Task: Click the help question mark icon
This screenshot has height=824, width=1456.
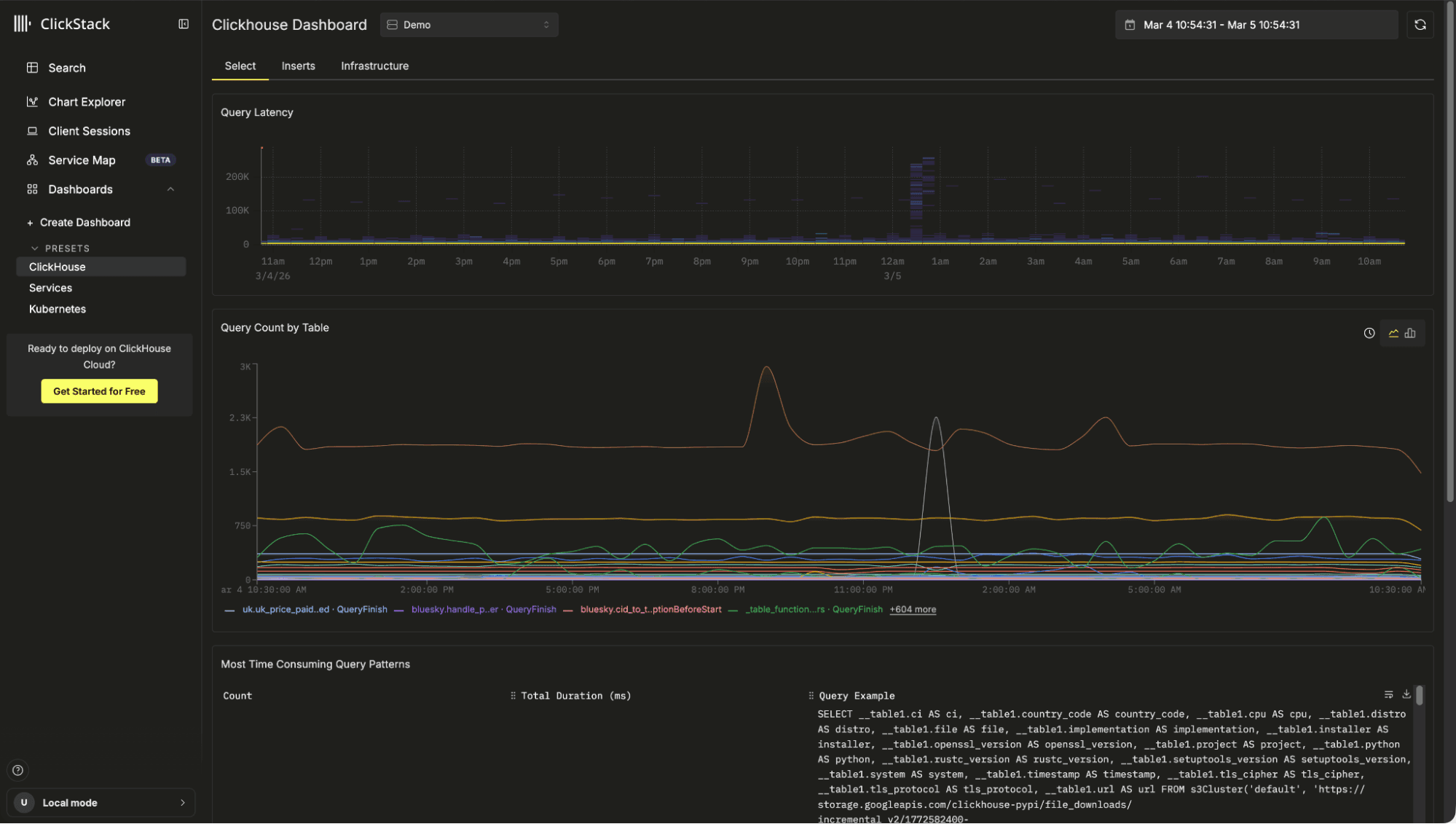Action: coord(18,770)
